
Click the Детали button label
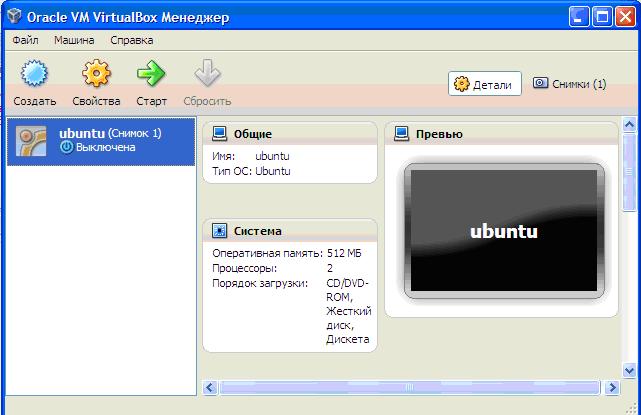[x=492, y=85]
